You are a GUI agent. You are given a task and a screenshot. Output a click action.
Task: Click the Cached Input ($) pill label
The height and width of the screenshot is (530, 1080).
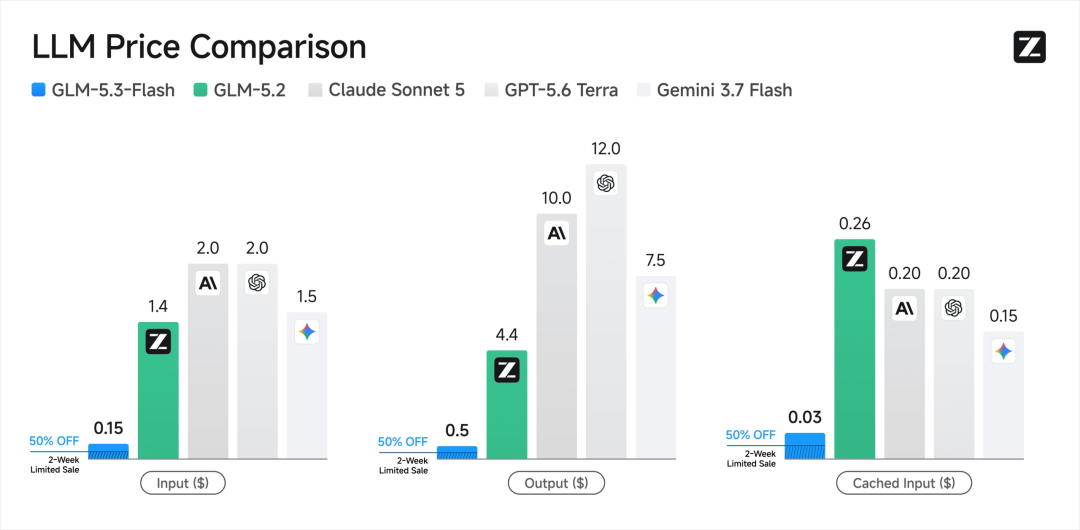(904, 483)
